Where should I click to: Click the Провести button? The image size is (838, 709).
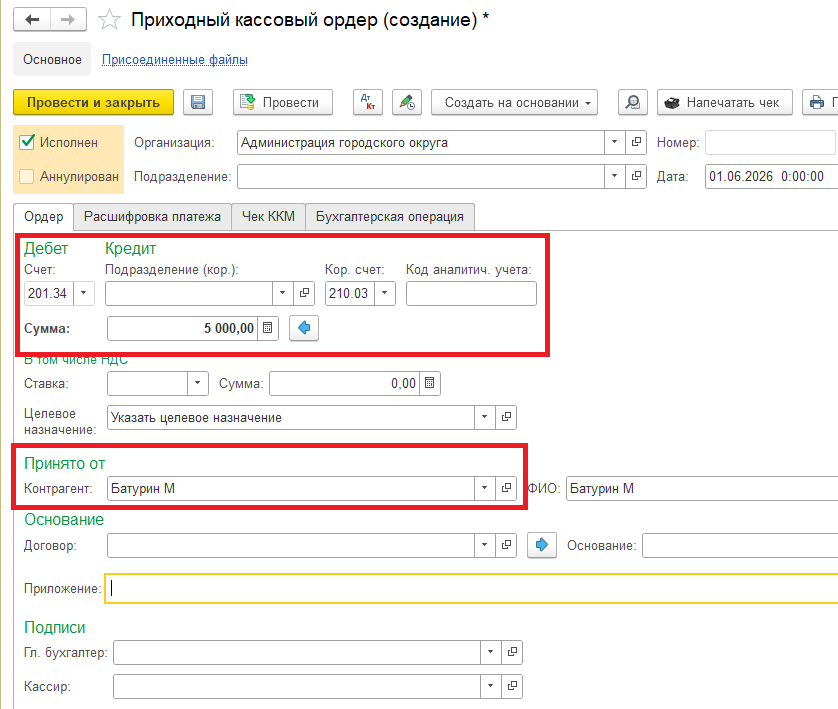point(283,102)
